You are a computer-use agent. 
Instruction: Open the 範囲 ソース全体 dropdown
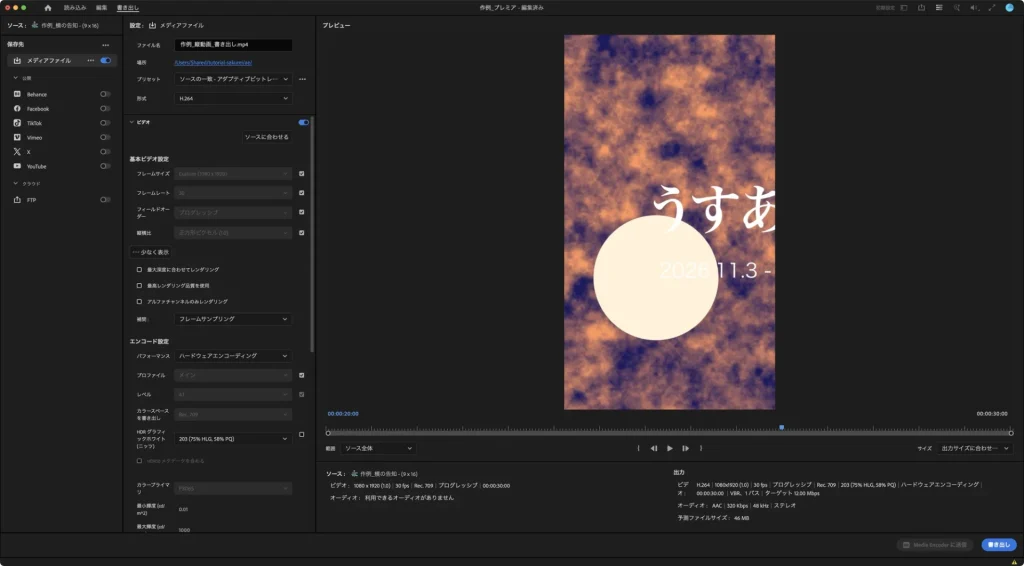click(378, 448)
